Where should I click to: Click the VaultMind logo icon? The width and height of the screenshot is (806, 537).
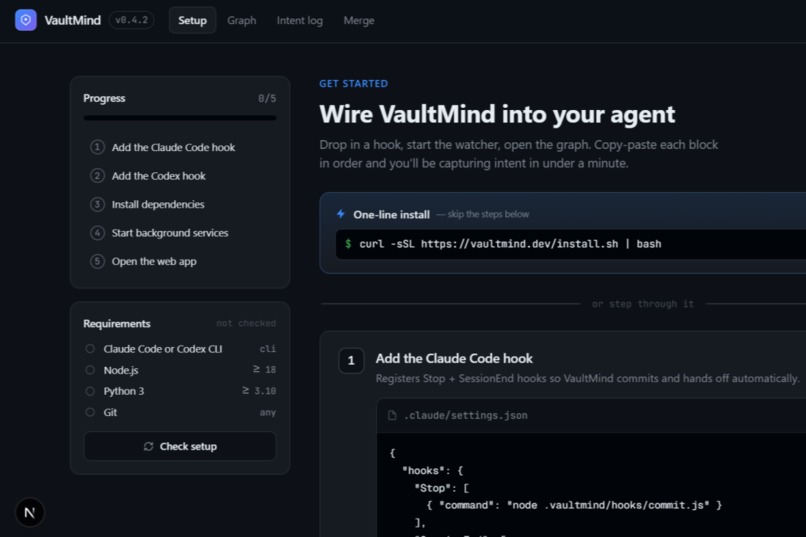(x=26, y=21)
